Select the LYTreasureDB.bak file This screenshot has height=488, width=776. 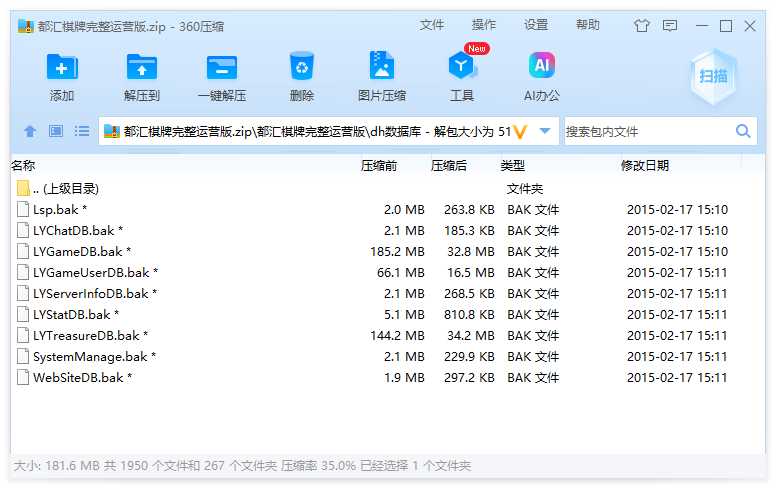click(x=388, y=336)
